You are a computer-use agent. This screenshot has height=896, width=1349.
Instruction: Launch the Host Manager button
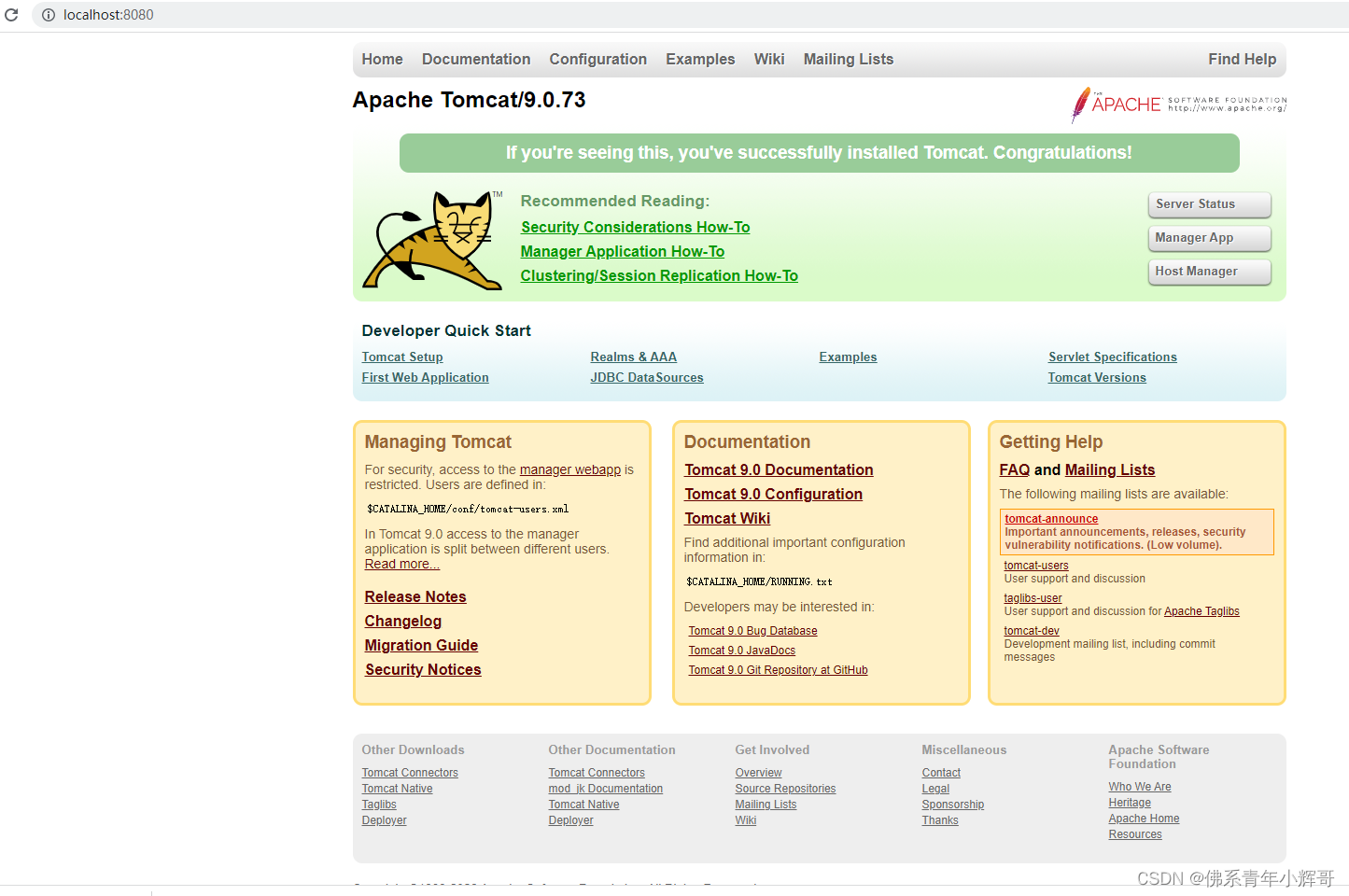1209,272
